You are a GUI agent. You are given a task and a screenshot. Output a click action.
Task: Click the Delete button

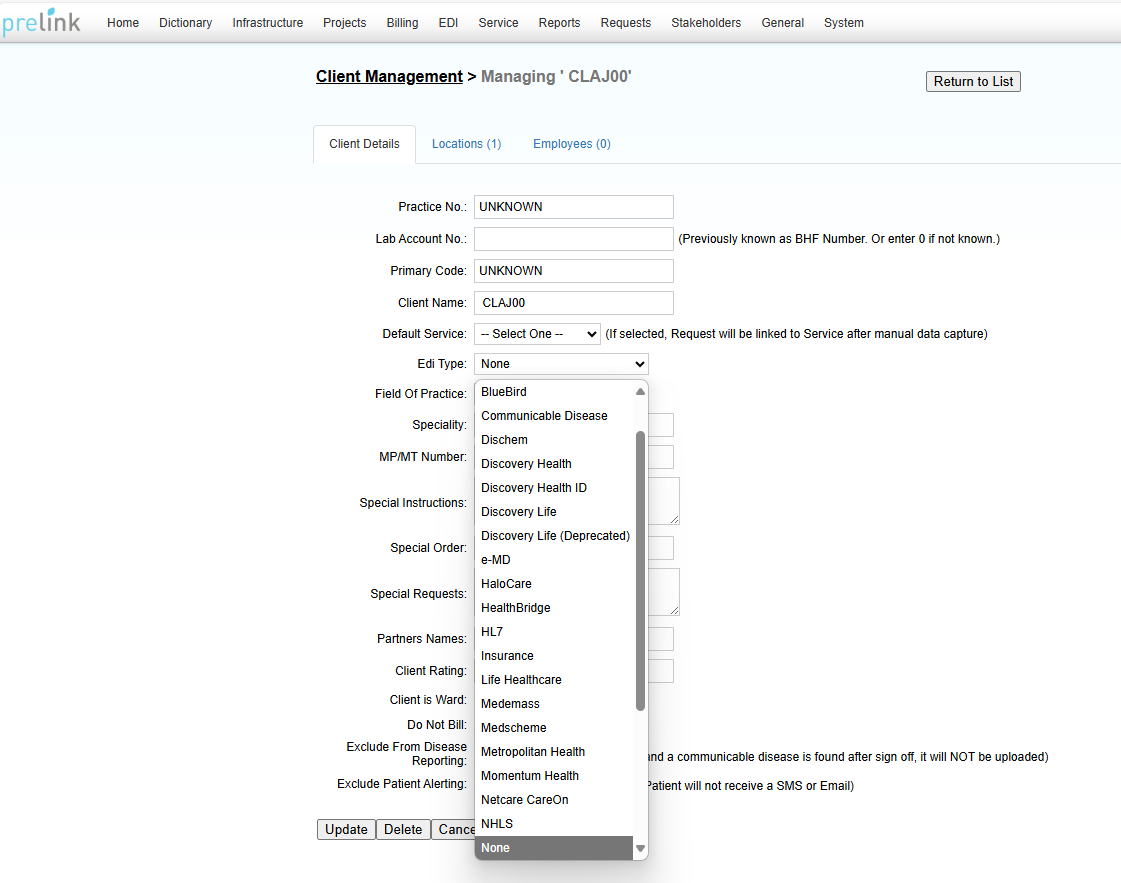[x=403, y=829]
